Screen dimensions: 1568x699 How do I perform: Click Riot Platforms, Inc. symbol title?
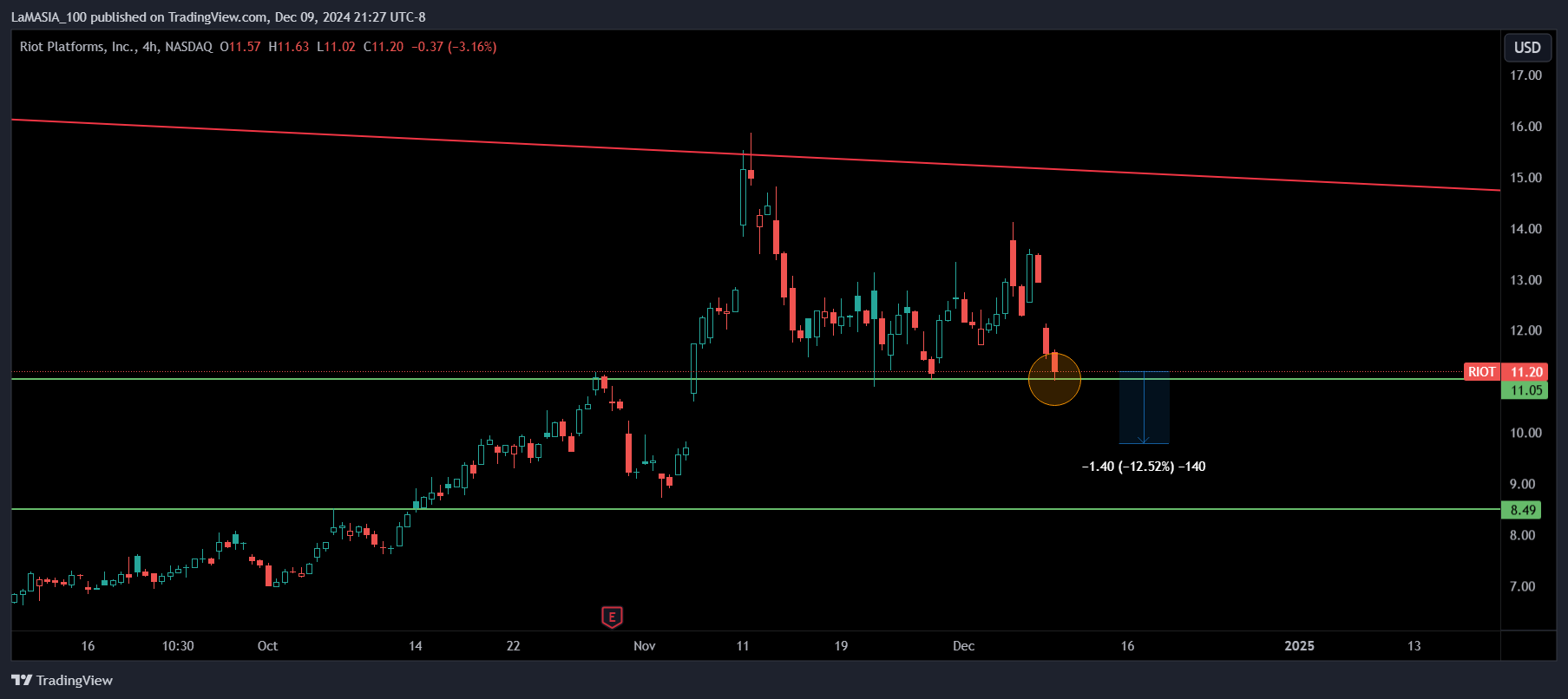point(79,47)
